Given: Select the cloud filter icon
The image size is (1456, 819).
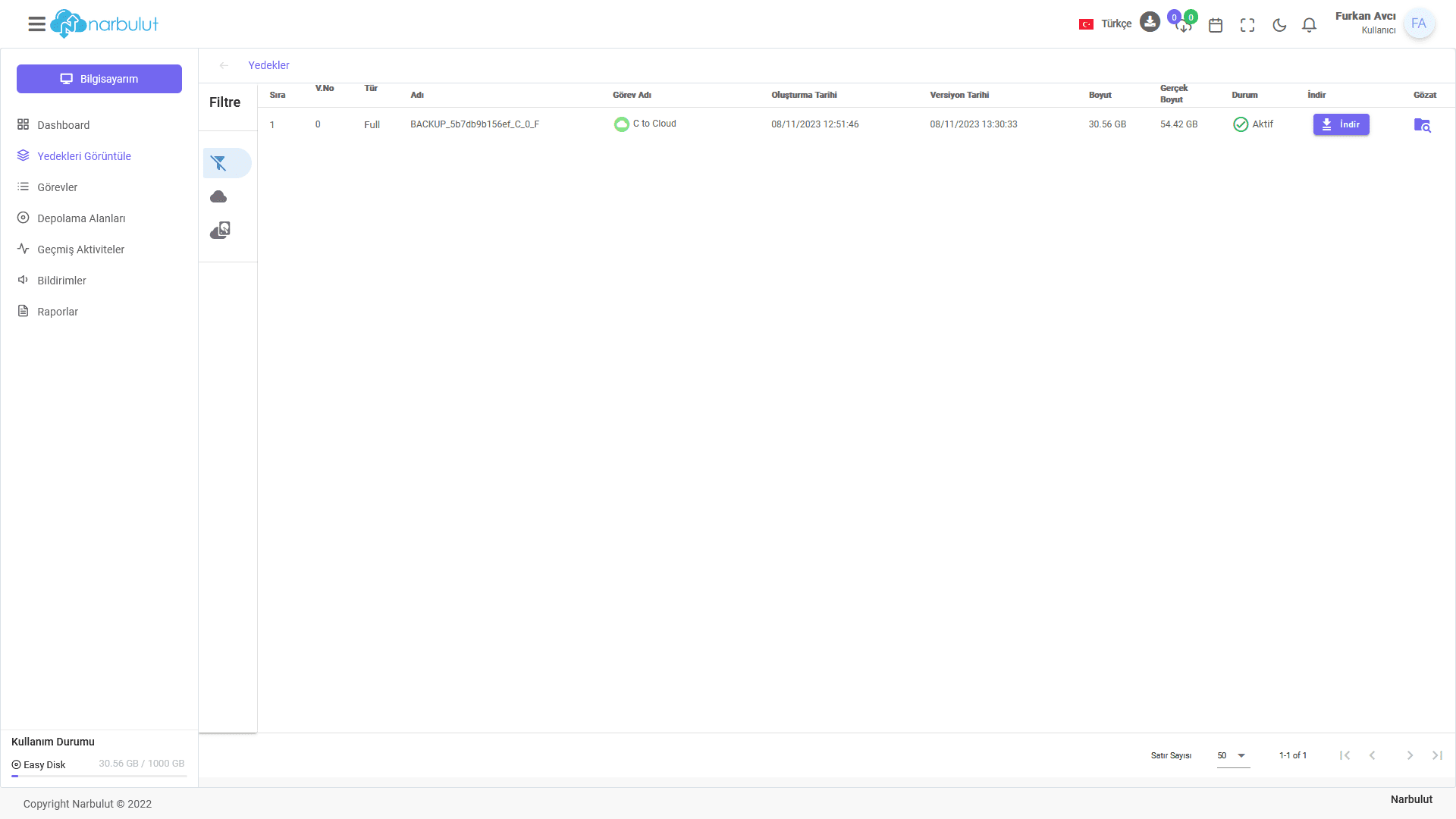Looking at the screenshot, I should [x=218, y=197].
